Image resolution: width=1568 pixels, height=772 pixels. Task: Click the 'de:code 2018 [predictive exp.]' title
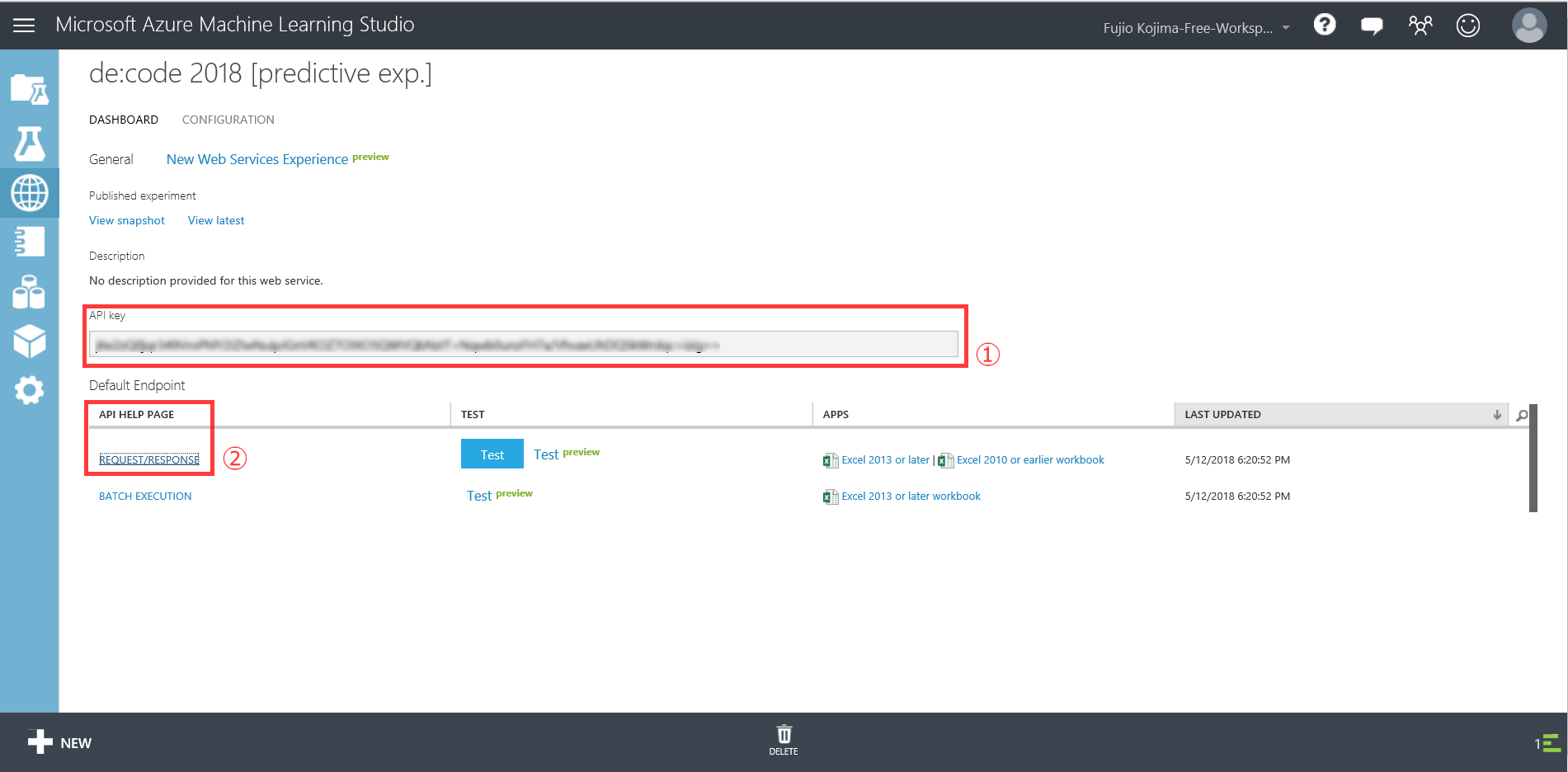coord(261,73)
